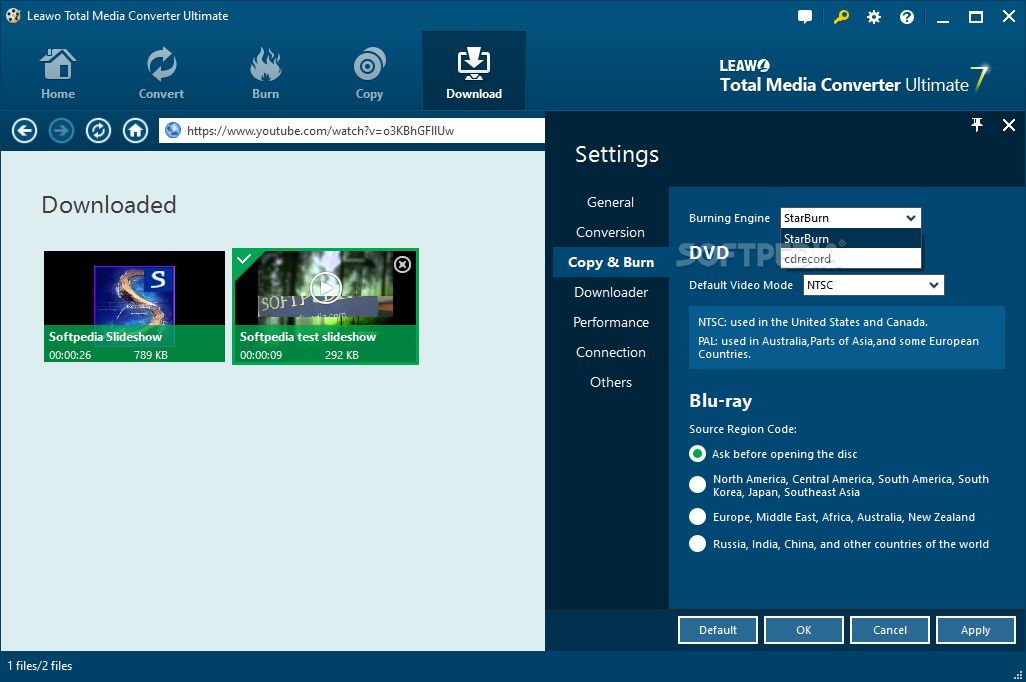Click the '00:00:09' duration
Image resolution: width=1026 pixels, height=682 pixels.
(261, 355)
